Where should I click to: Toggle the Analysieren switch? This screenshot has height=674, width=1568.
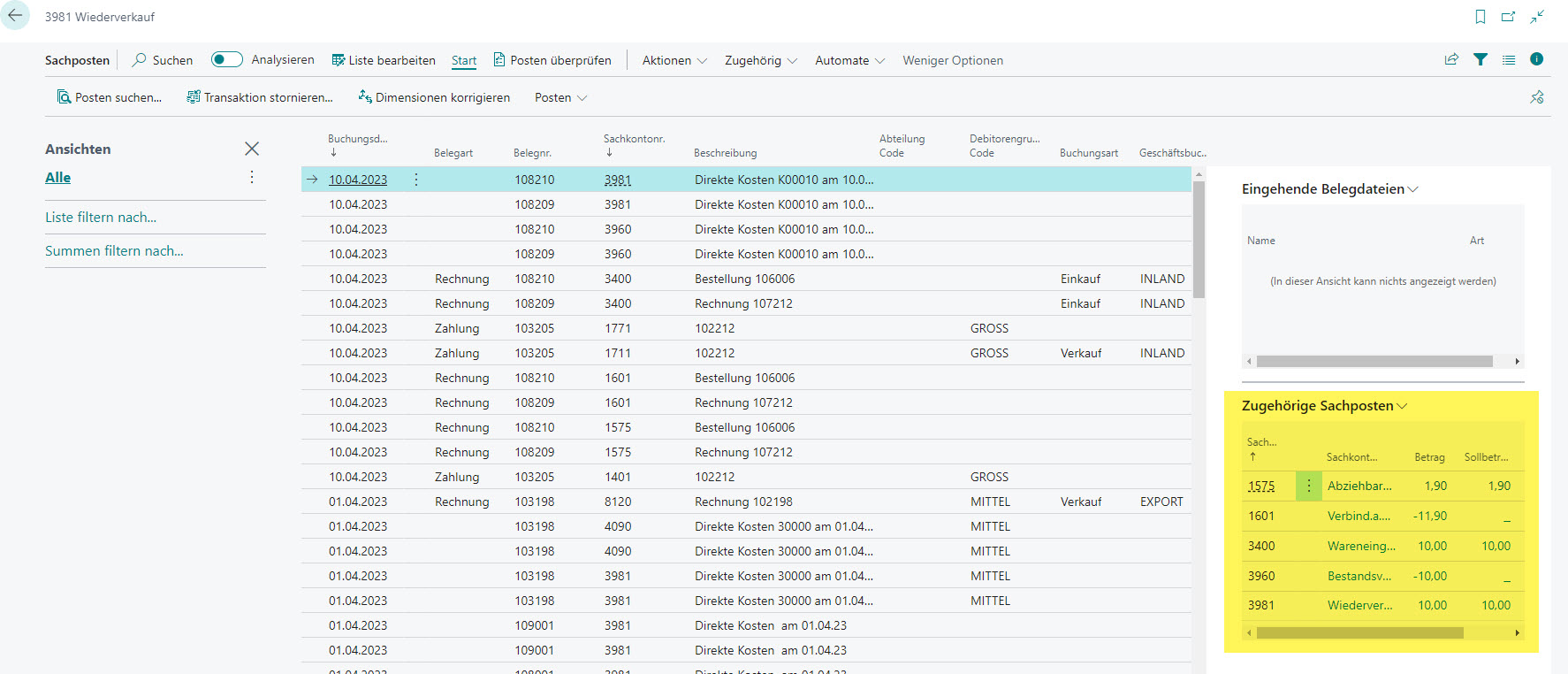click(x=227, y=59)
